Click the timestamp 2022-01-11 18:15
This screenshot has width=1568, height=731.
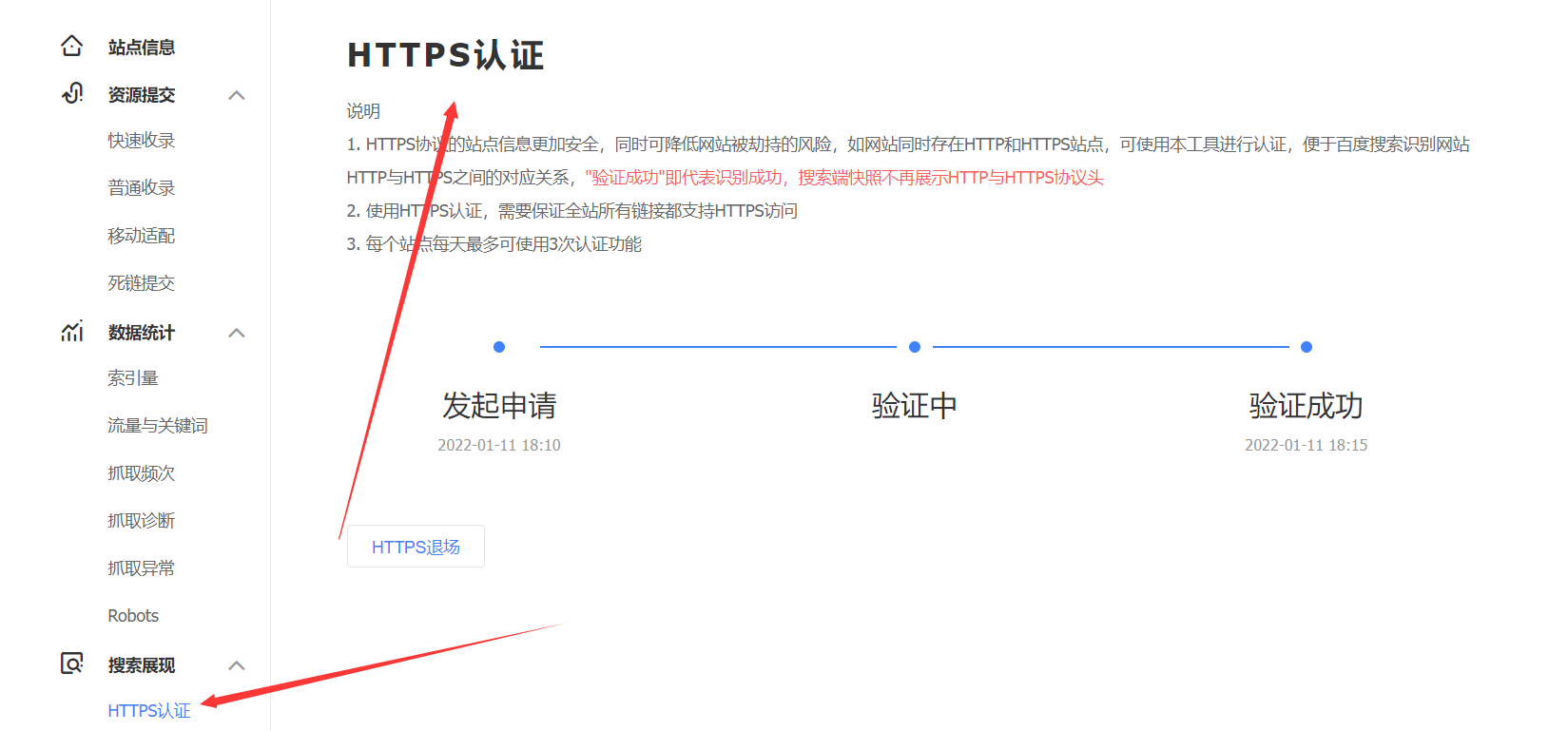(1307, 445)
